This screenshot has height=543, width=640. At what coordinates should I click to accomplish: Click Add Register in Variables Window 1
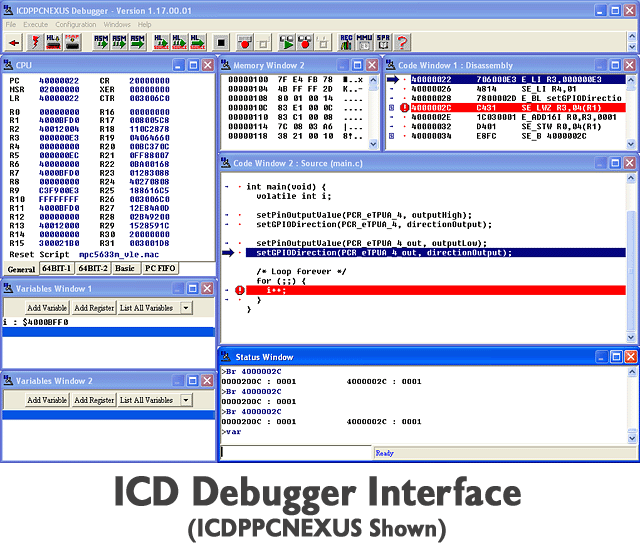(94, 308)
